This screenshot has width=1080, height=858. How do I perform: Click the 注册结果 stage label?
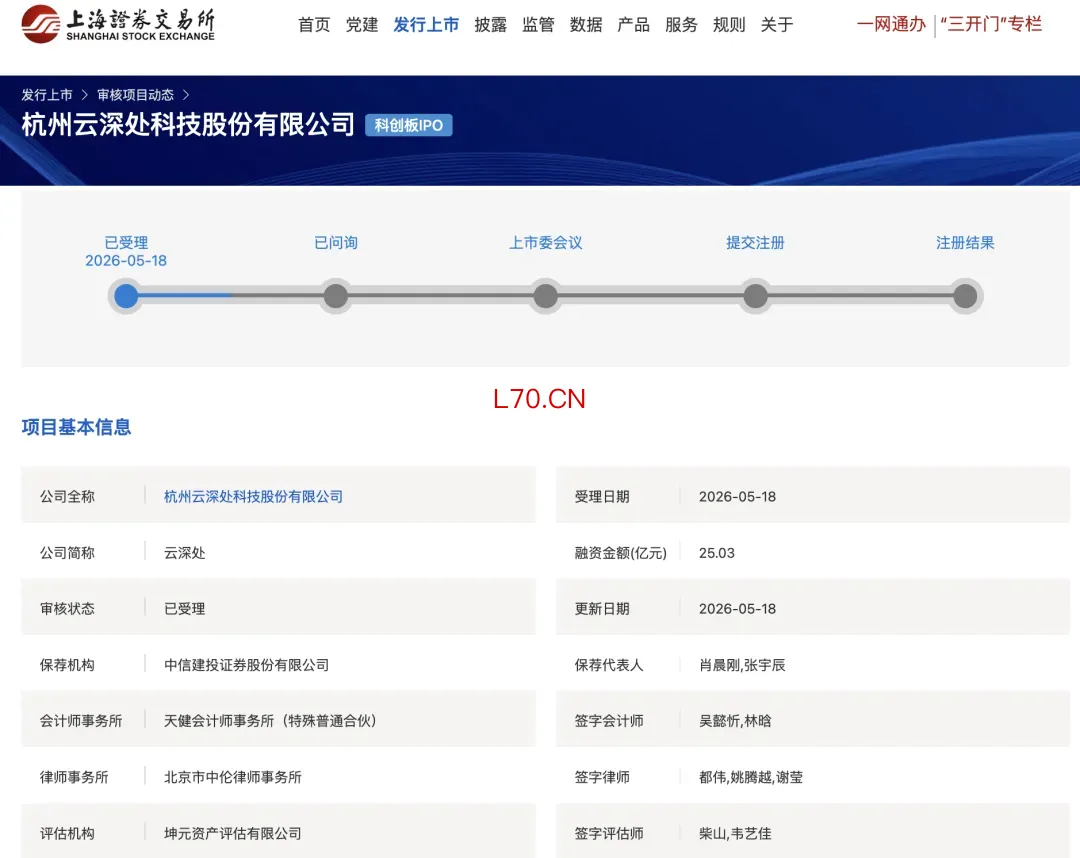coord(965,242)
